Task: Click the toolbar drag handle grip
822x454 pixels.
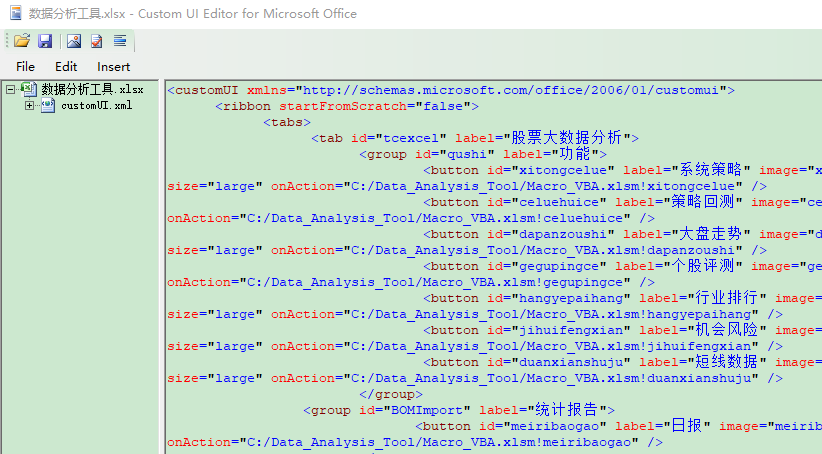Action: click(7, 41)
